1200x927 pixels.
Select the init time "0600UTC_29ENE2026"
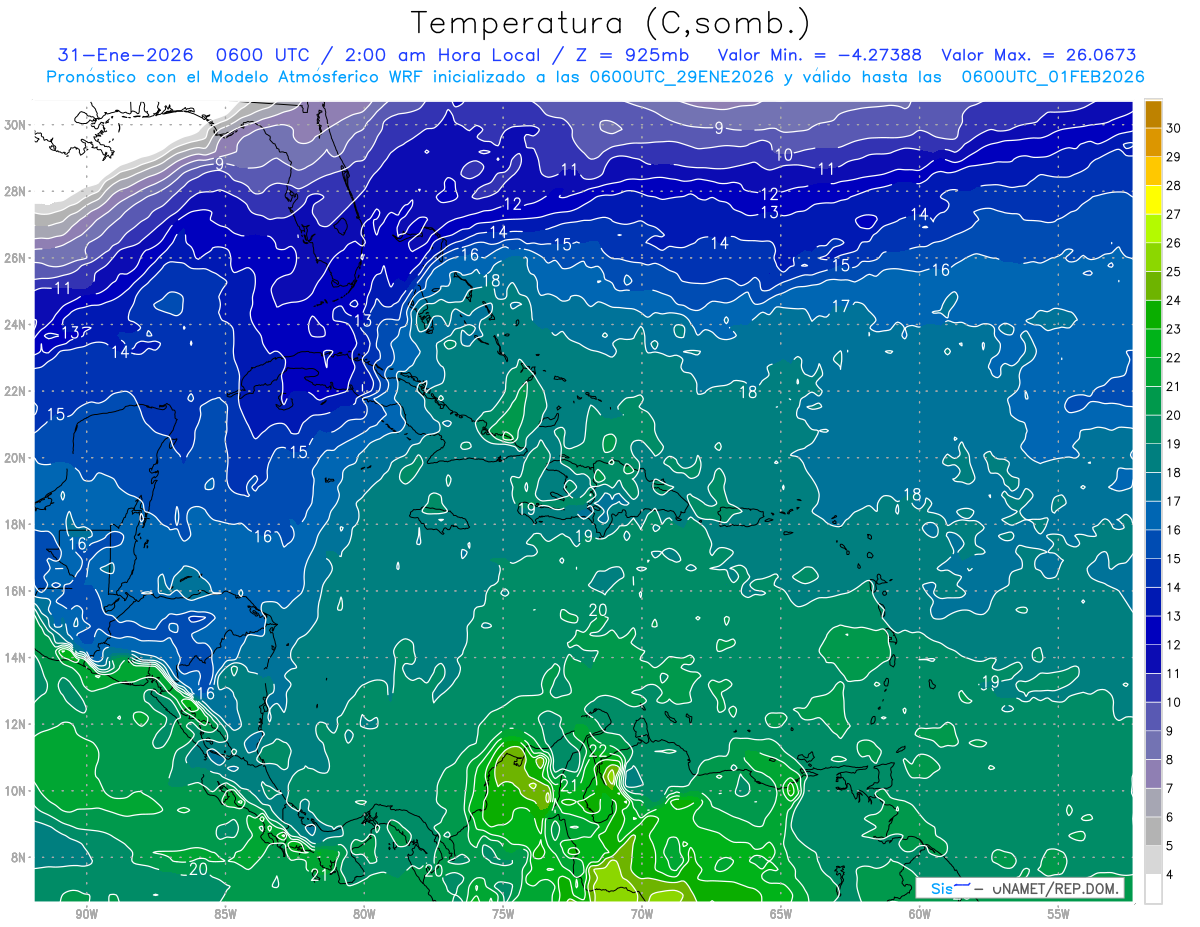[x=681, y=77]
